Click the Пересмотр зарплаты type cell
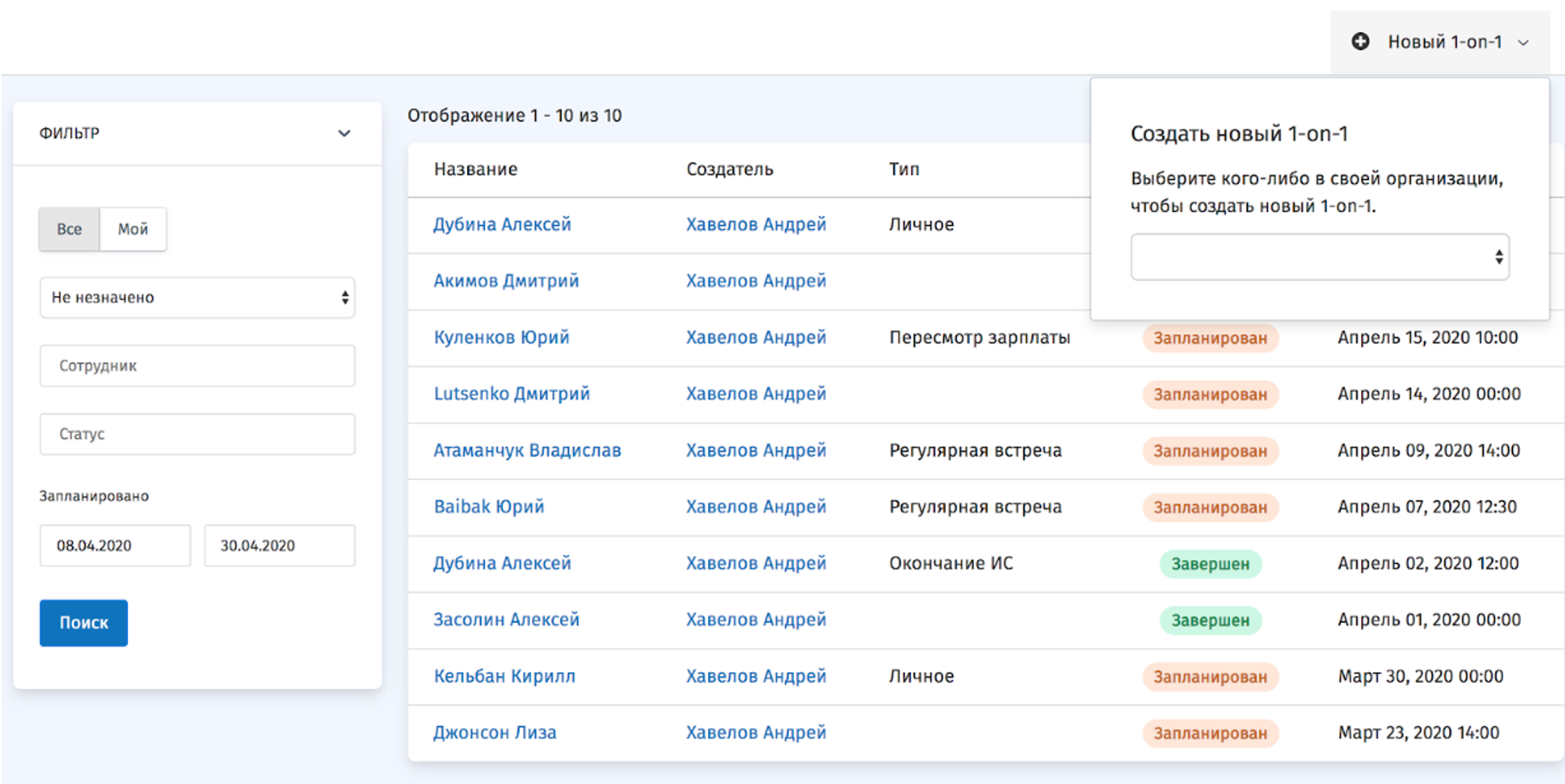The height and width of the screenshot is (784, 1565). coord(980,337)
